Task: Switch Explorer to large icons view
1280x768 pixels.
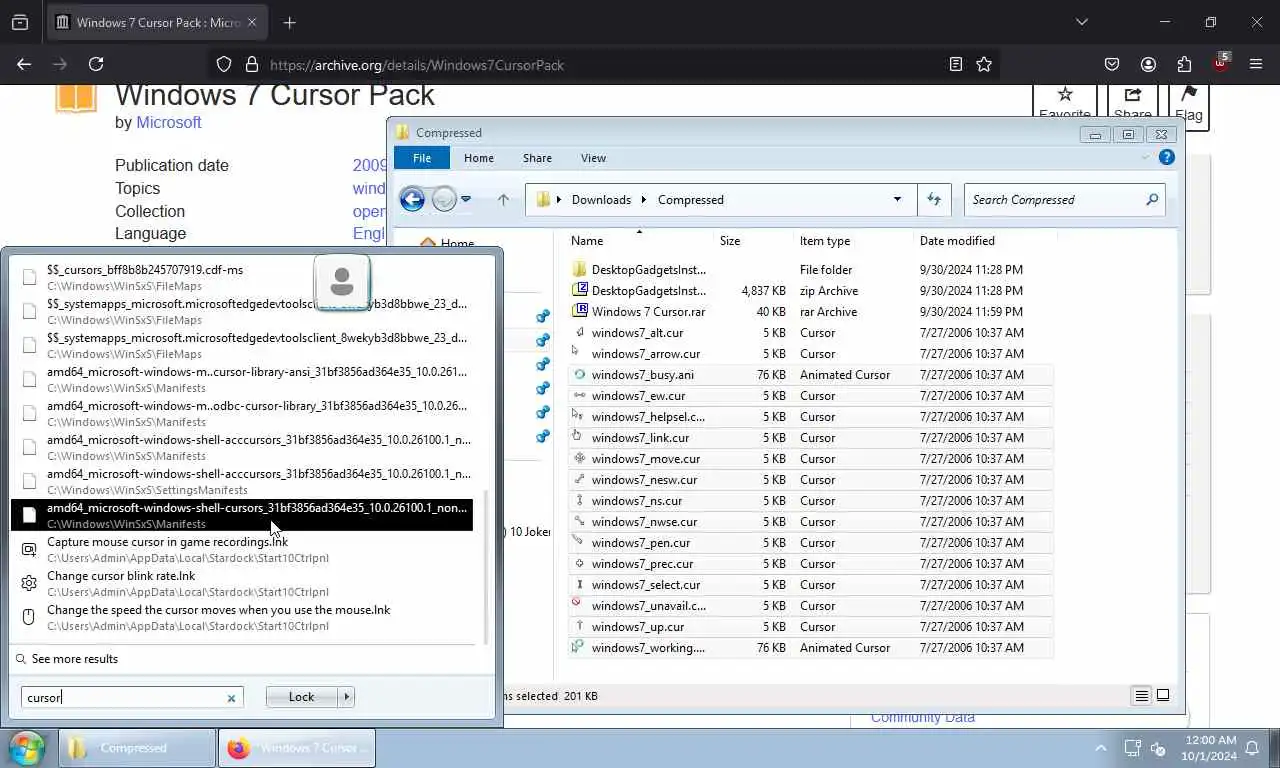Action: (x=1163, y=695)
